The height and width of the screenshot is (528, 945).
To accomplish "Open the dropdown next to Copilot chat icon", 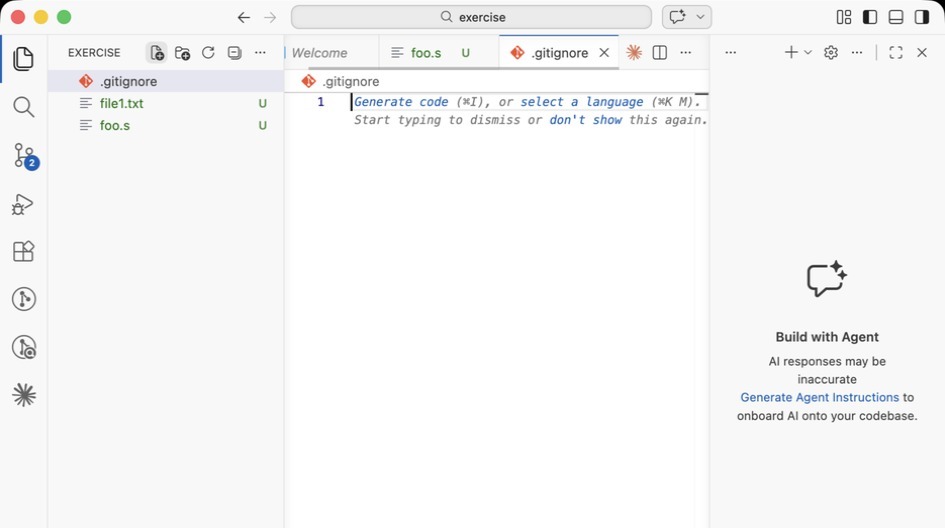I will pyautogui.click(x=701, y=17).
